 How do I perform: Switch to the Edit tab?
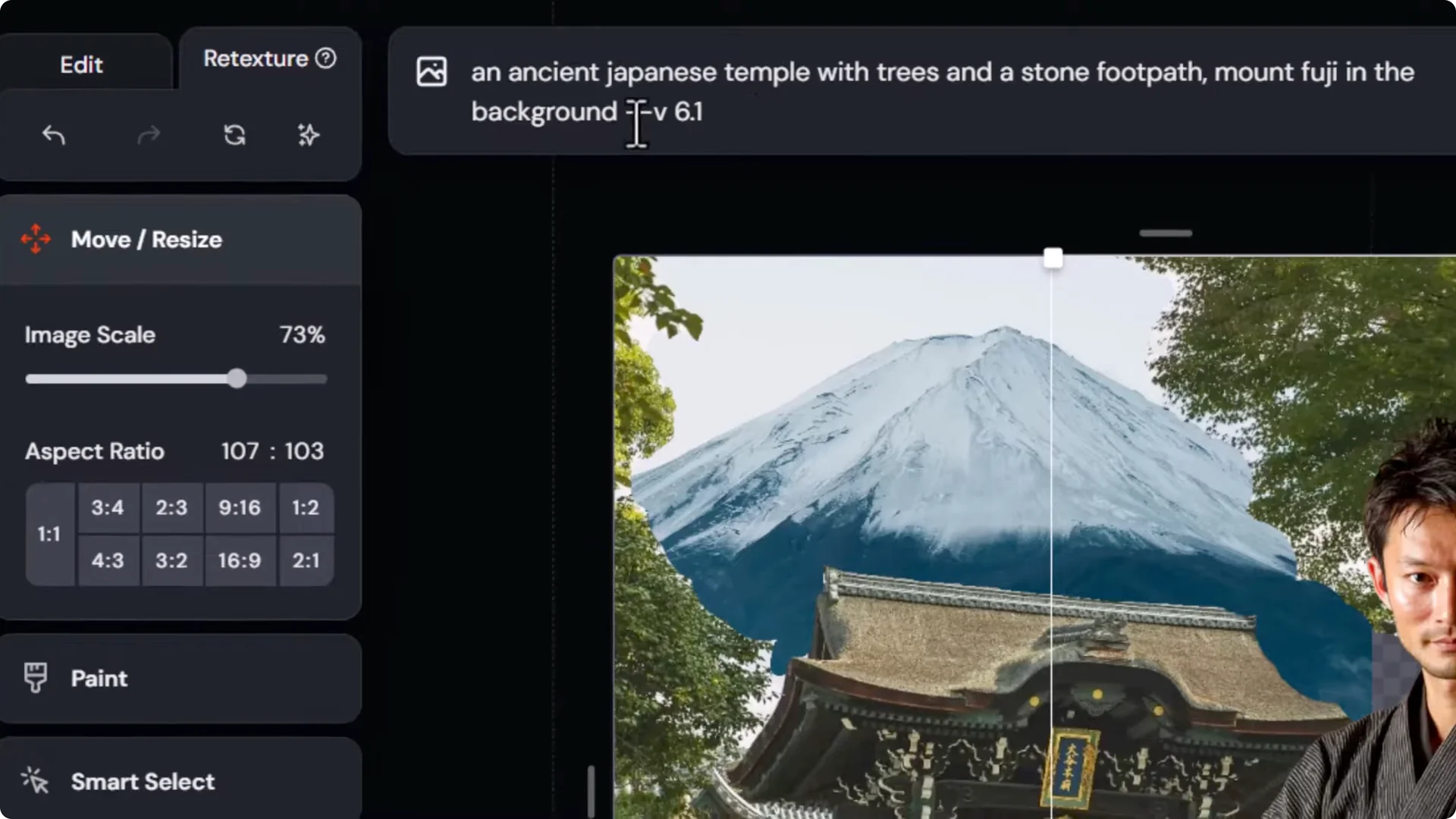[x=81, y=64]
